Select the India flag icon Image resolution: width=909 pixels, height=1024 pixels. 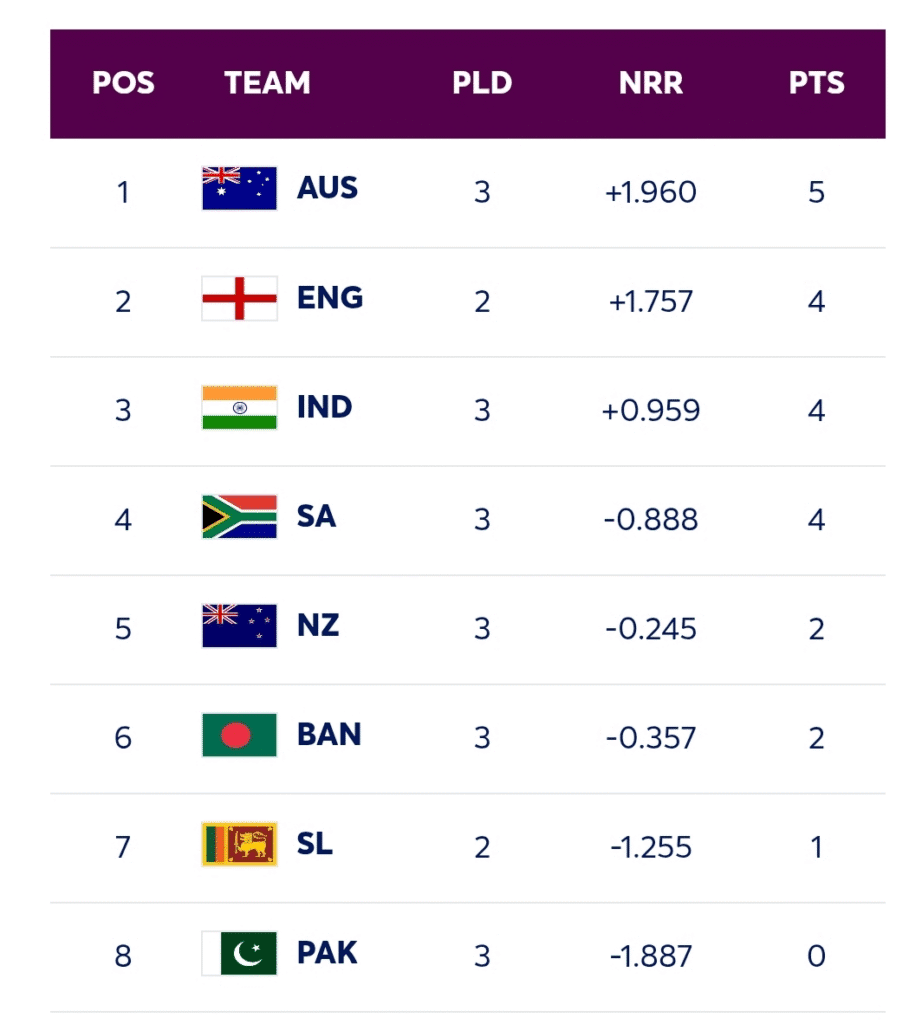coord(239,408)
